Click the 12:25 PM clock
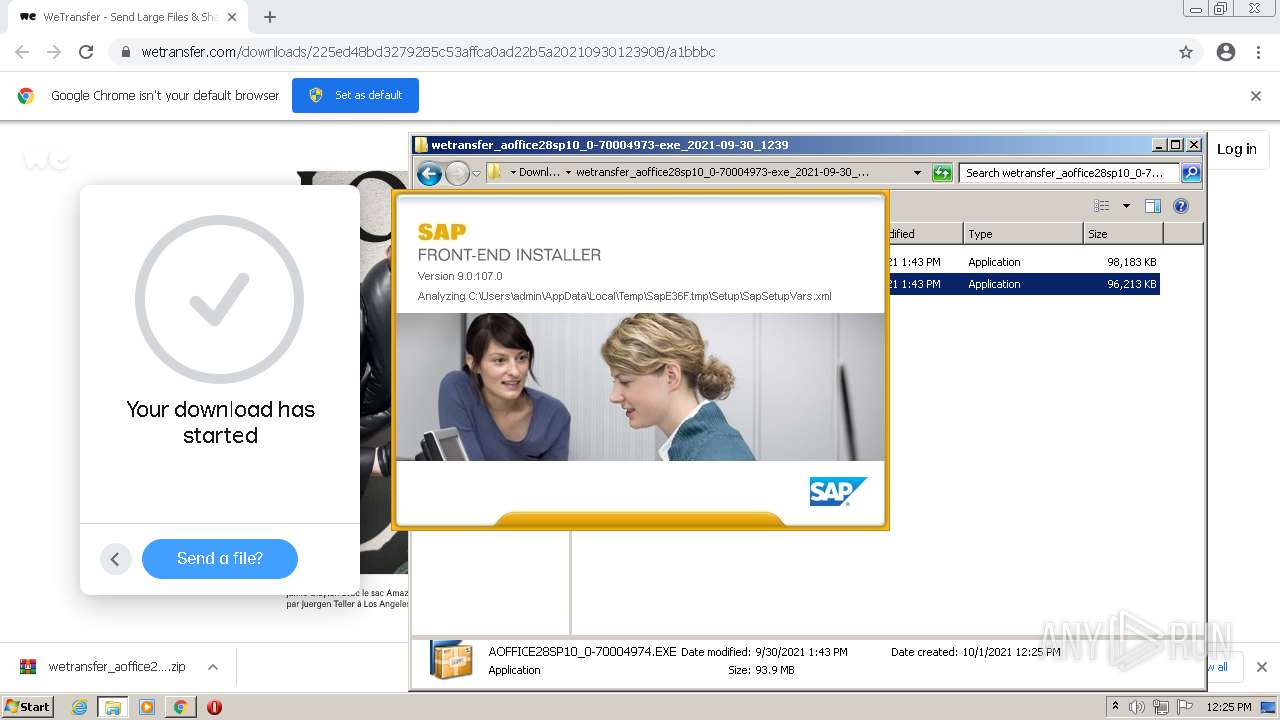The width and height of the screenshot is (1280, 720). coord(1229,707)
